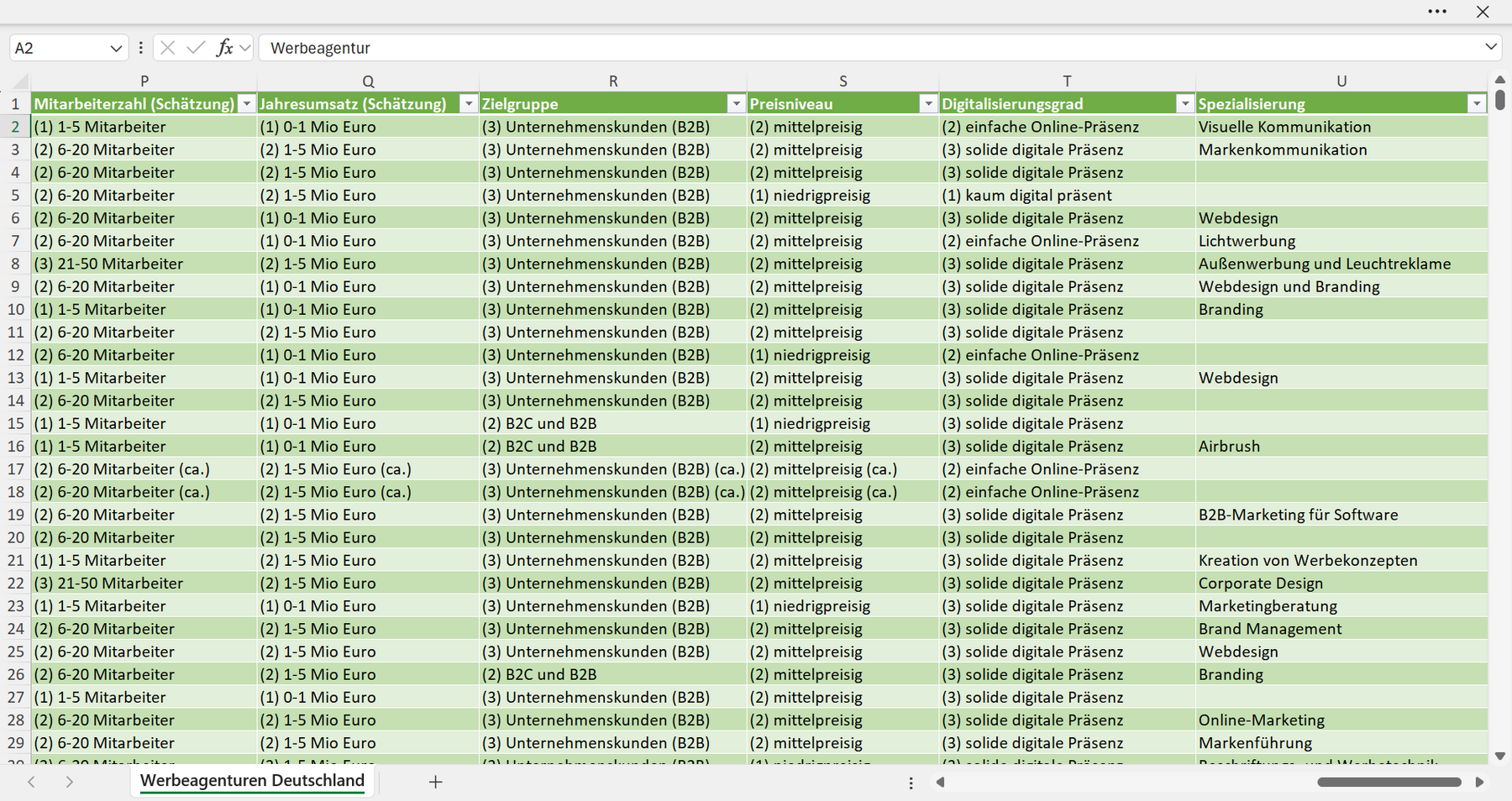This screenshot has height=801, width=1512.
Task: Click the vertical scrollbar thumb
Action: pyautogui.click(x=1500, y=100)
